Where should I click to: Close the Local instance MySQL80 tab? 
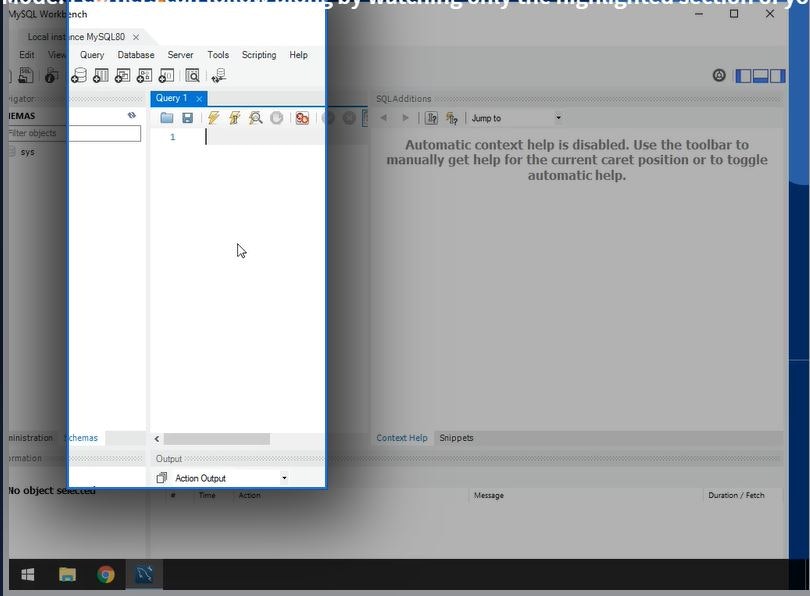(135, 37)
